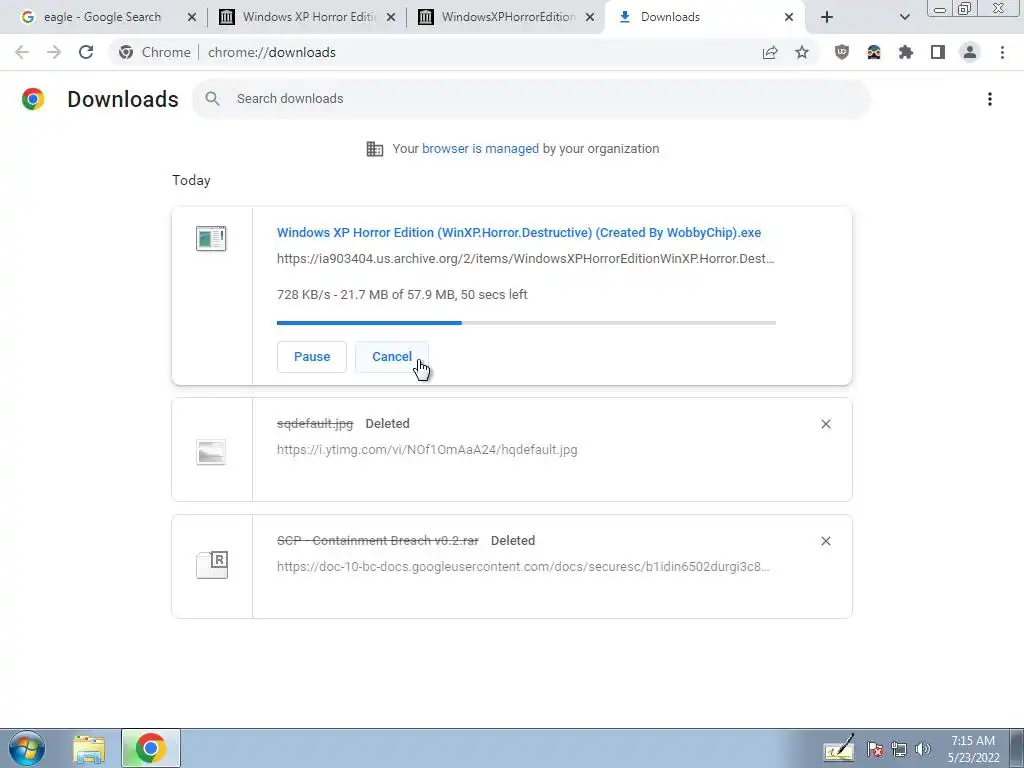The height and width of the screenshot is (768, 1024).
Task: Click the Search downloads field
Action: (532, 99)
